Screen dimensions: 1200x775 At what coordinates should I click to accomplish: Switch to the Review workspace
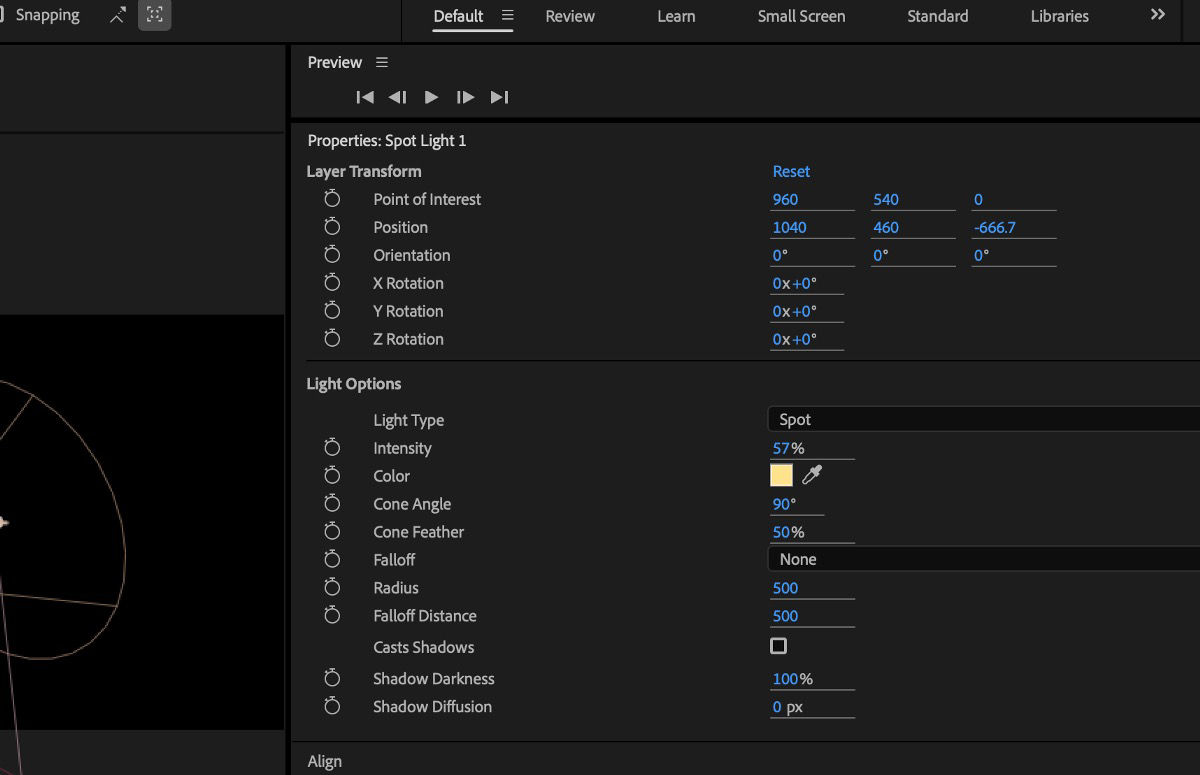pyautogui.click(x=569, y=16)
